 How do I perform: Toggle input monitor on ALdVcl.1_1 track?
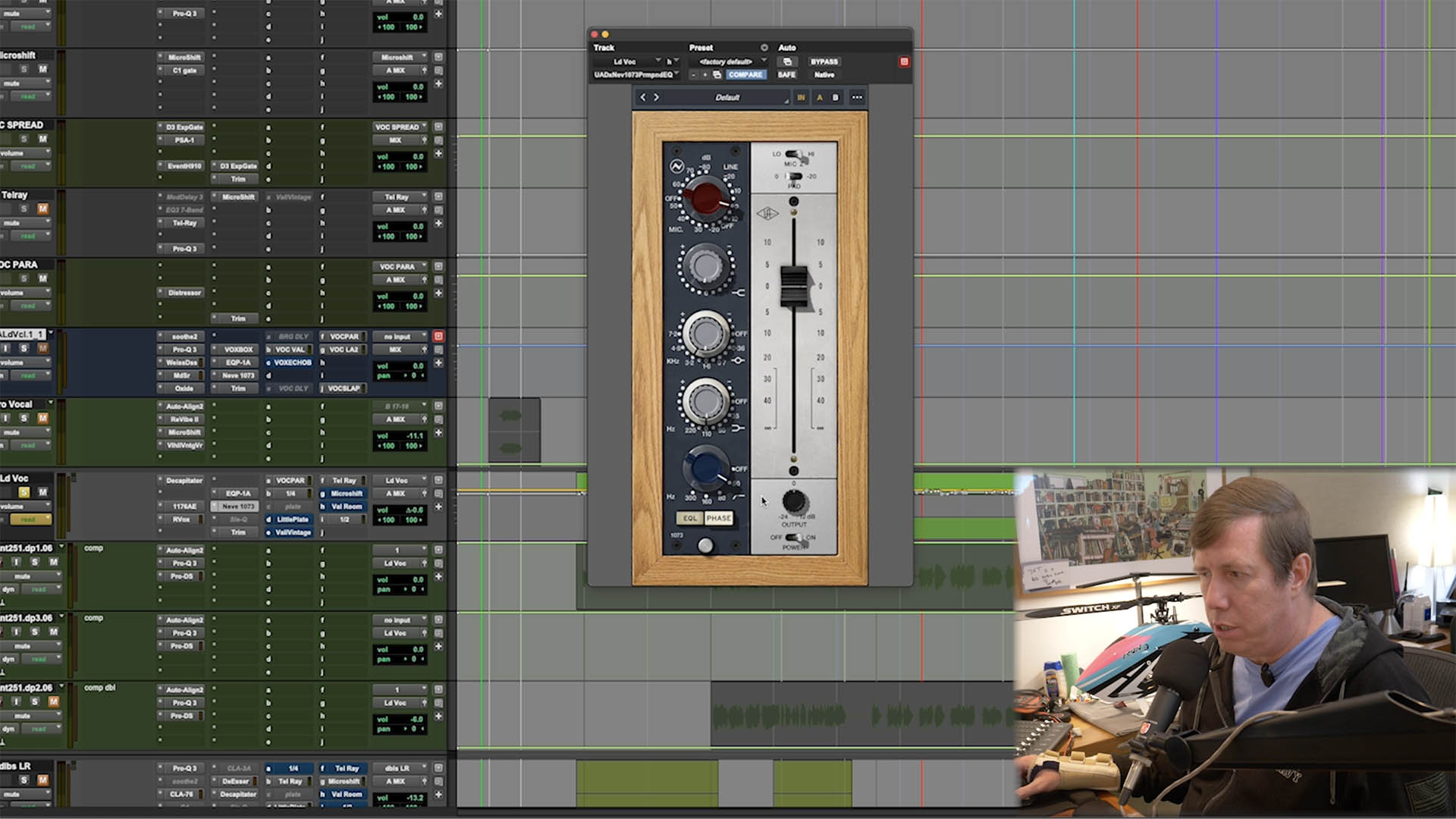tap(6, 348)
